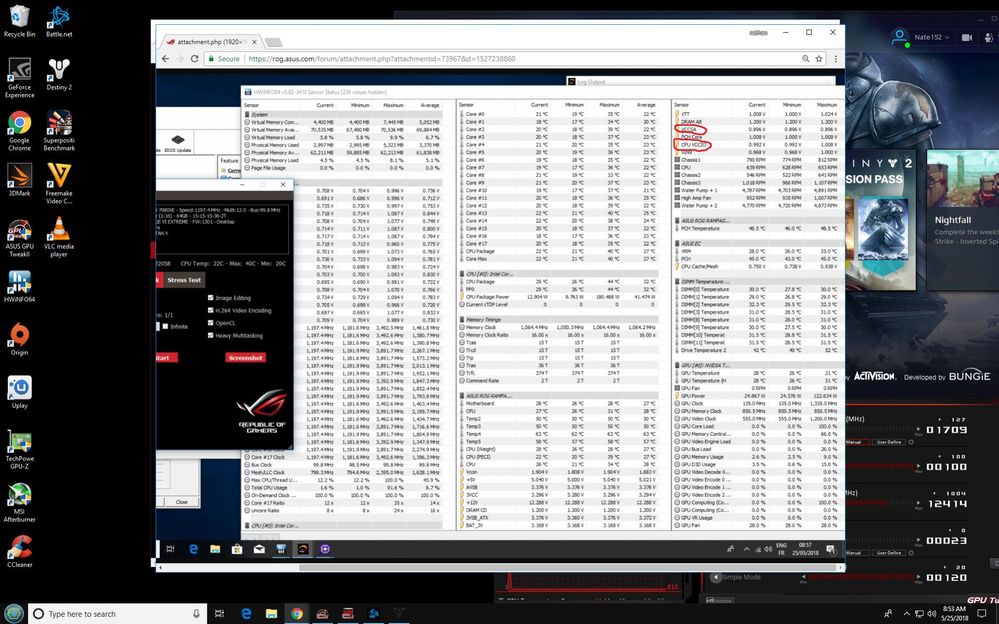The height and width of the screenshot is (624, 999).
Task: Expand the hidden system tray icons chevron
Action: point(907,614)
